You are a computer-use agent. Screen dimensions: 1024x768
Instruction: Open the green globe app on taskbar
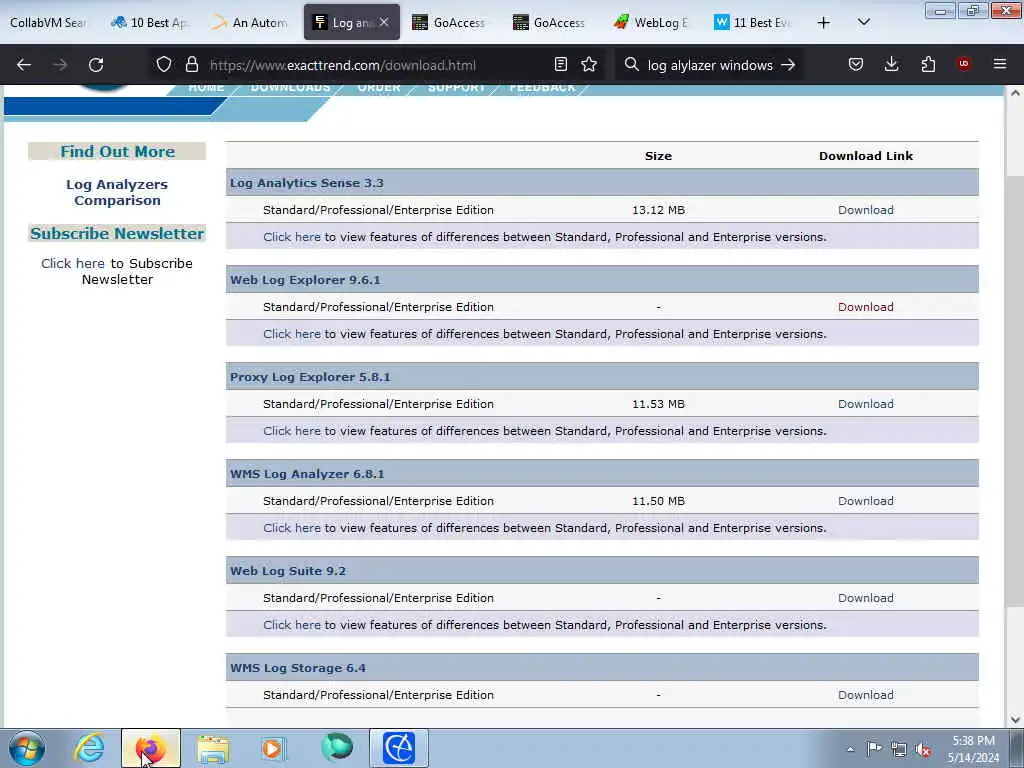click(x=337, y=747)
